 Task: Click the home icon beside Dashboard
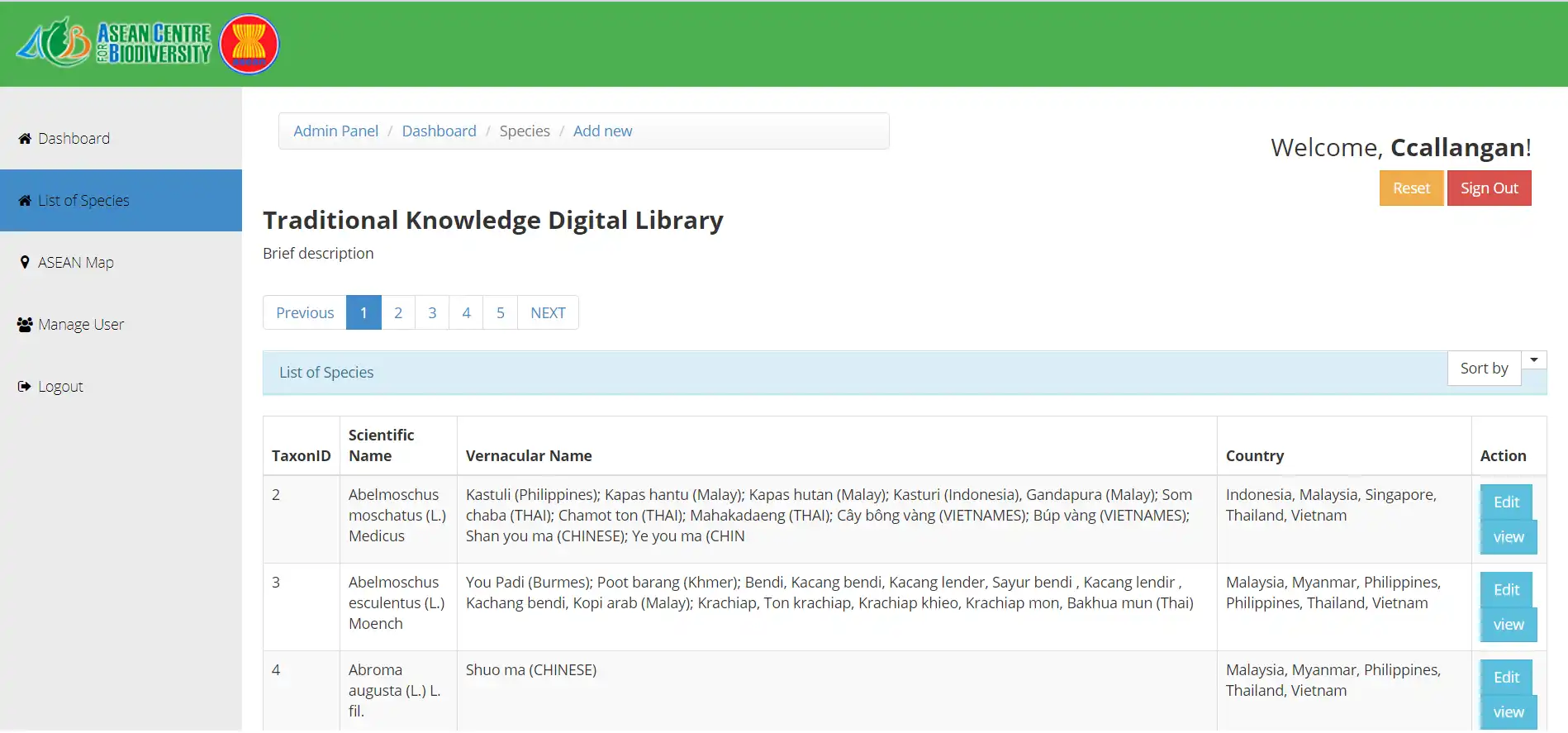(x=25, y=138)
